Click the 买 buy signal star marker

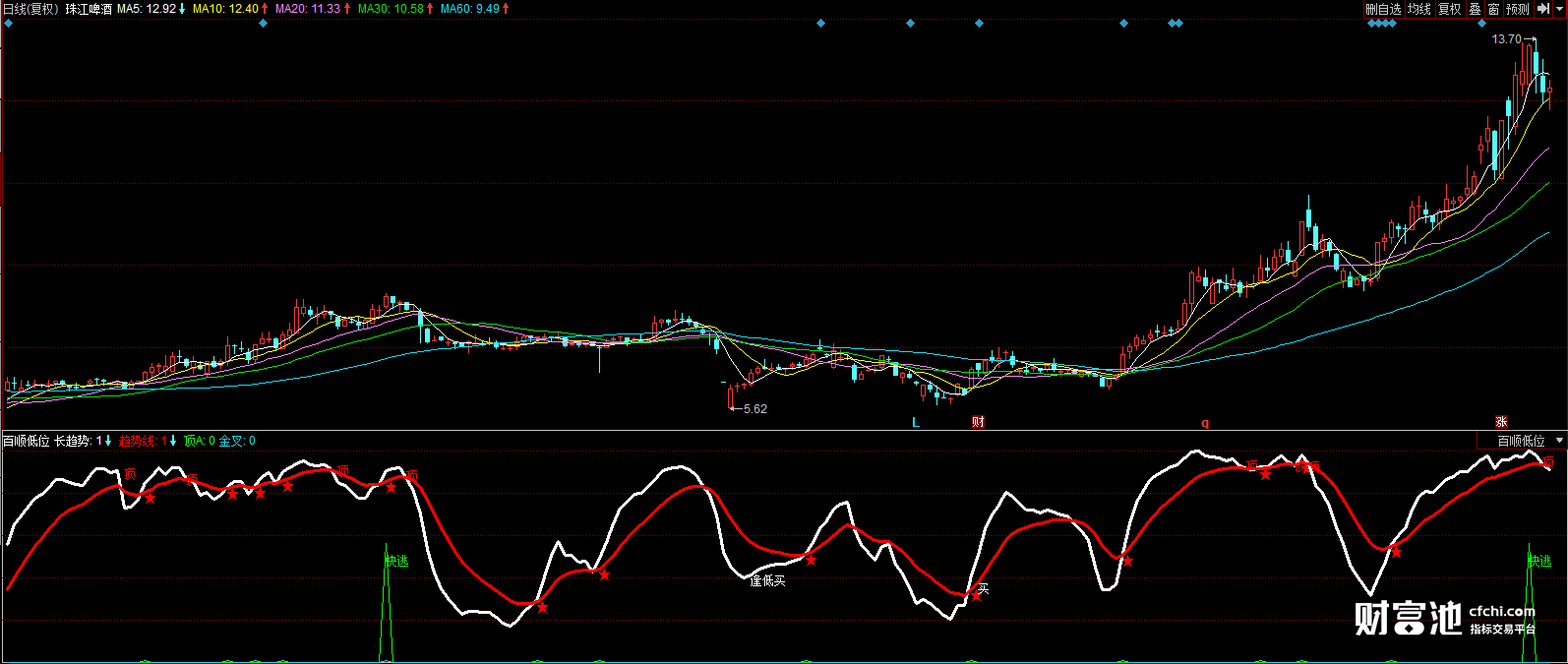[977, 594]
